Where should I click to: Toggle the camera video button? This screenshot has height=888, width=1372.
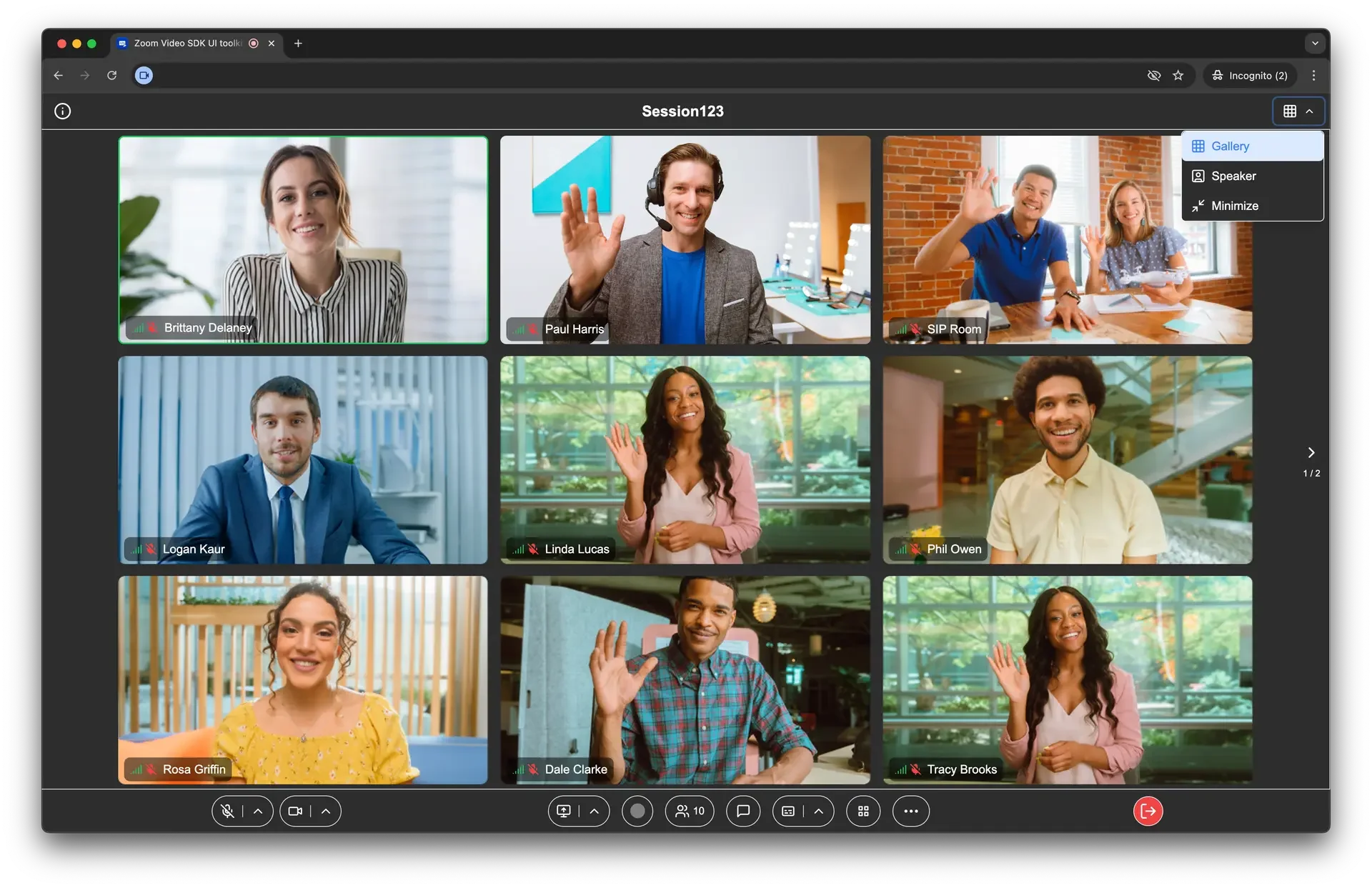coord(294,811)
